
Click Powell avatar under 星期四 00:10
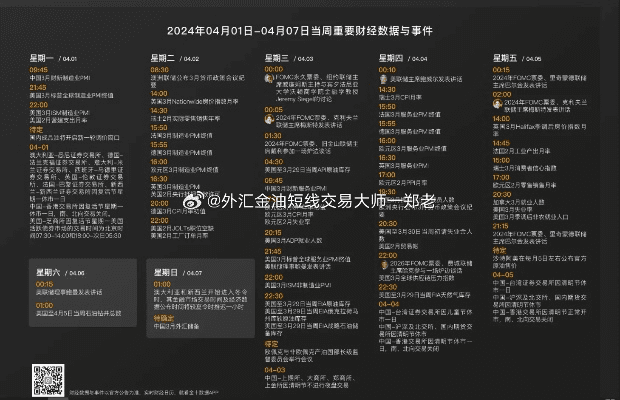pyautogui.click(x=384, y=78)
